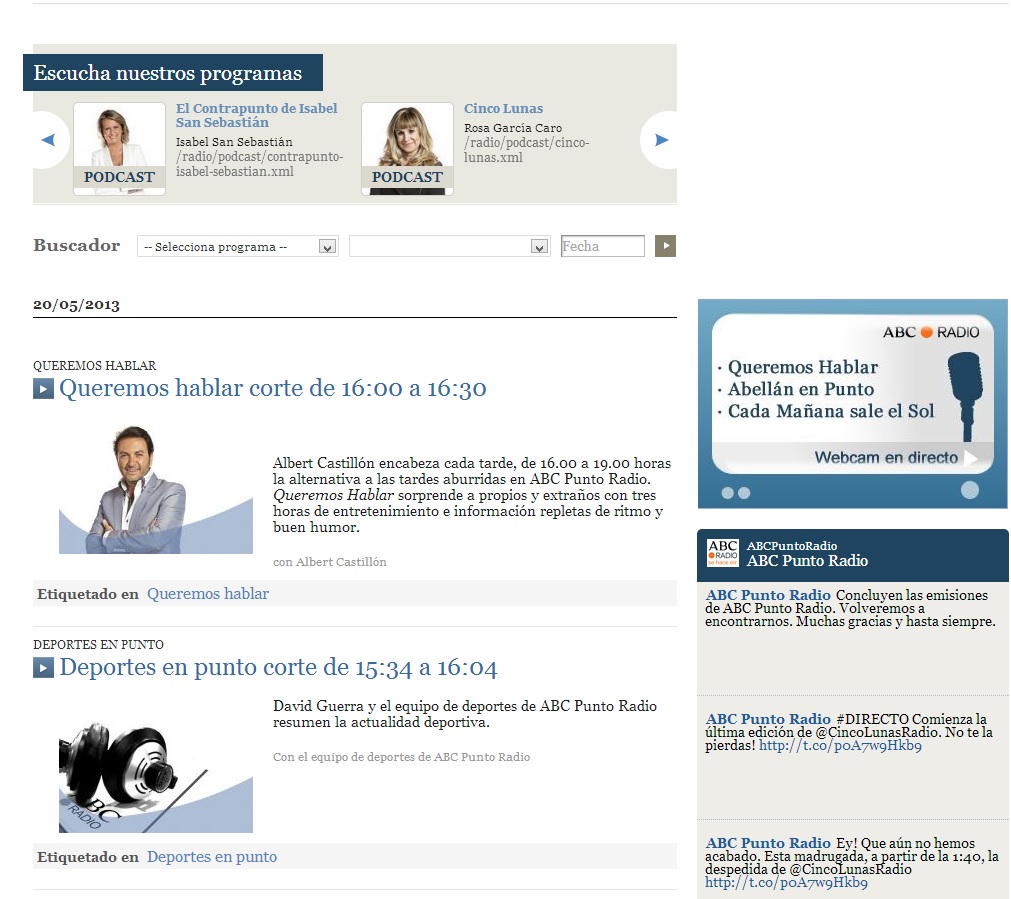Click Albert Castillón photo thumbnail

(x=155, y=490)
